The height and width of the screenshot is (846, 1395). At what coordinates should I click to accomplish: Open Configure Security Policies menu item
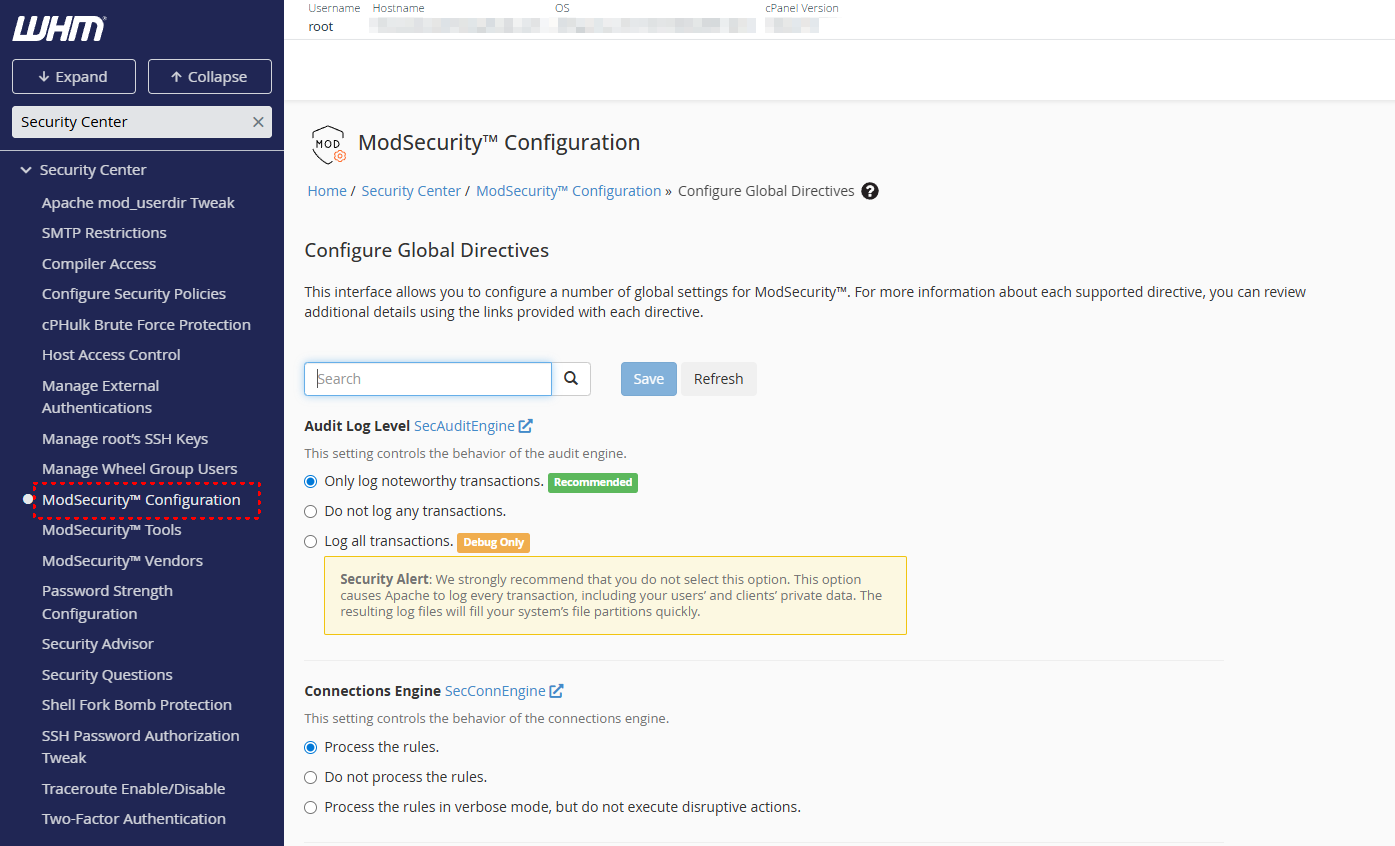point(134,294)
